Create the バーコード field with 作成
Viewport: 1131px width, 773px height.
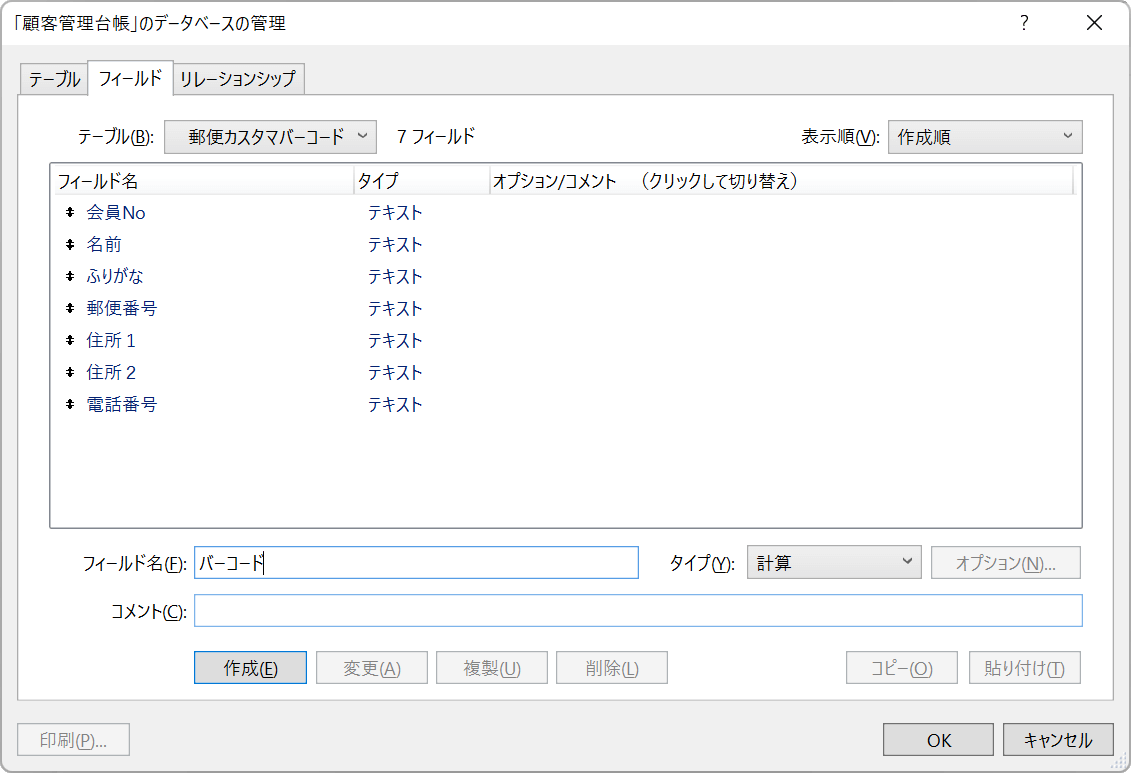[249, 667]
